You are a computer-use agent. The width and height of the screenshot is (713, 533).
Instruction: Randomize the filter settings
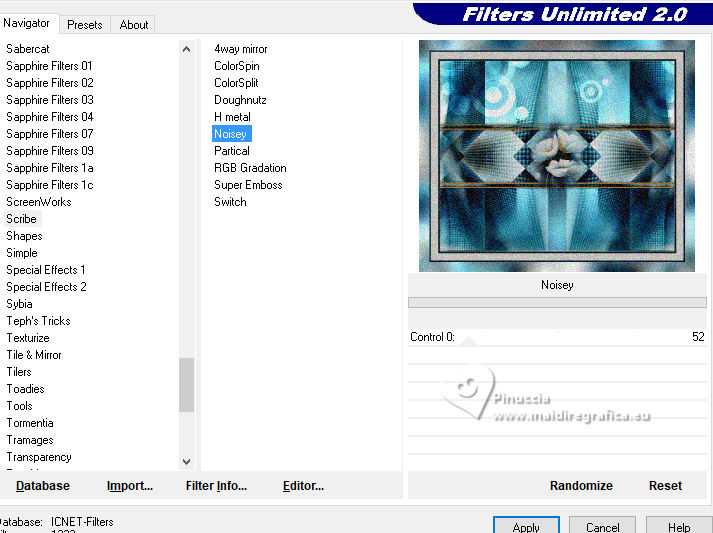tap(581, 486)
